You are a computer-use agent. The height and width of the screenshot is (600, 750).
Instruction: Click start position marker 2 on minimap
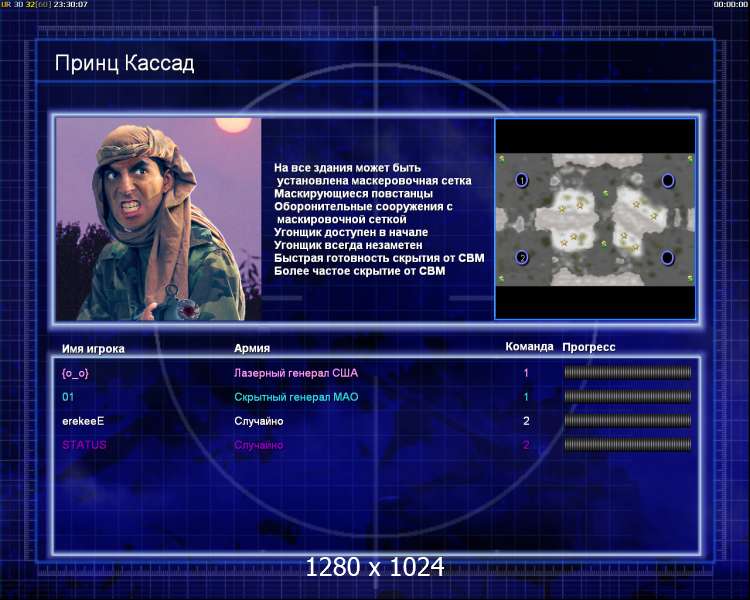tap(522, 257)
